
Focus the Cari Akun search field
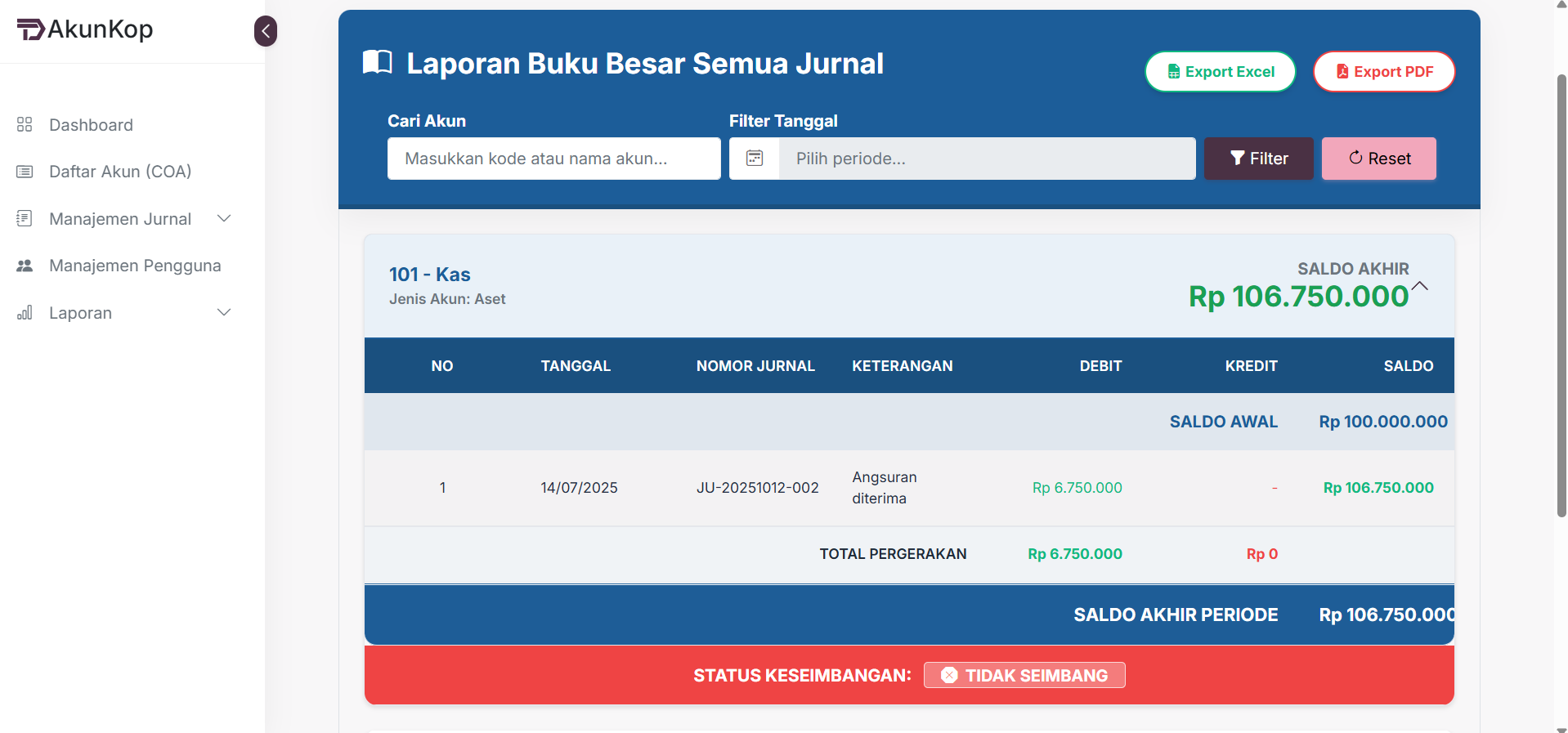pos(554,159)
